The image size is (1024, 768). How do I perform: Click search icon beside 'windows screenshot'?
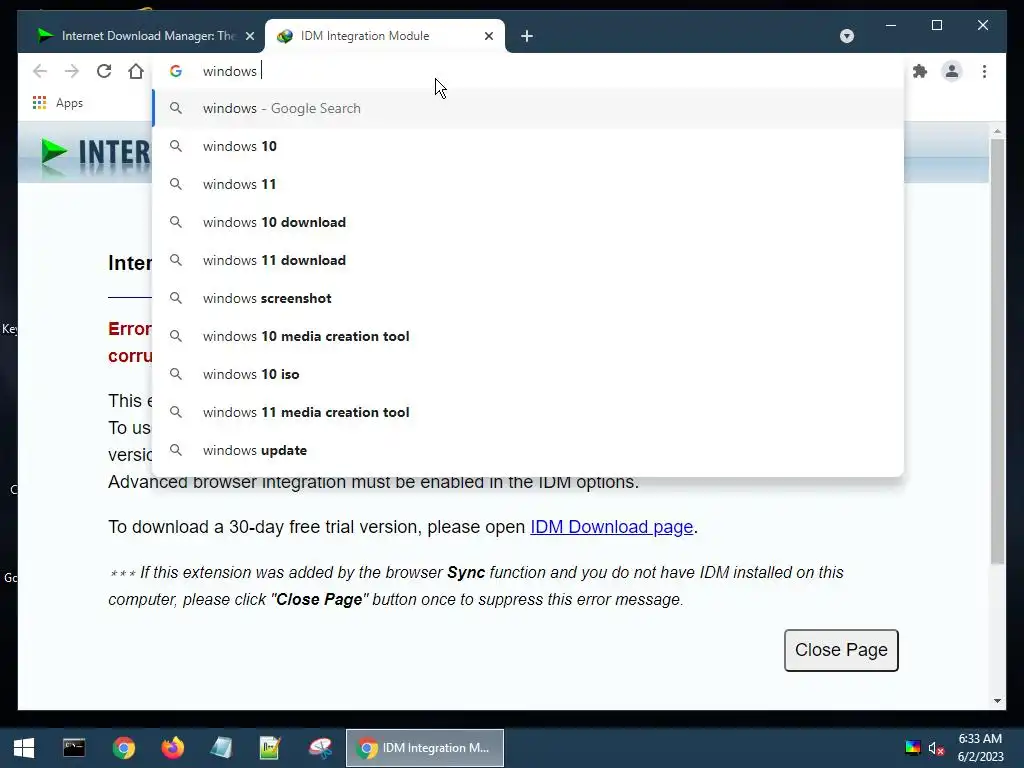pyautogui.click(x=176, y=298)
